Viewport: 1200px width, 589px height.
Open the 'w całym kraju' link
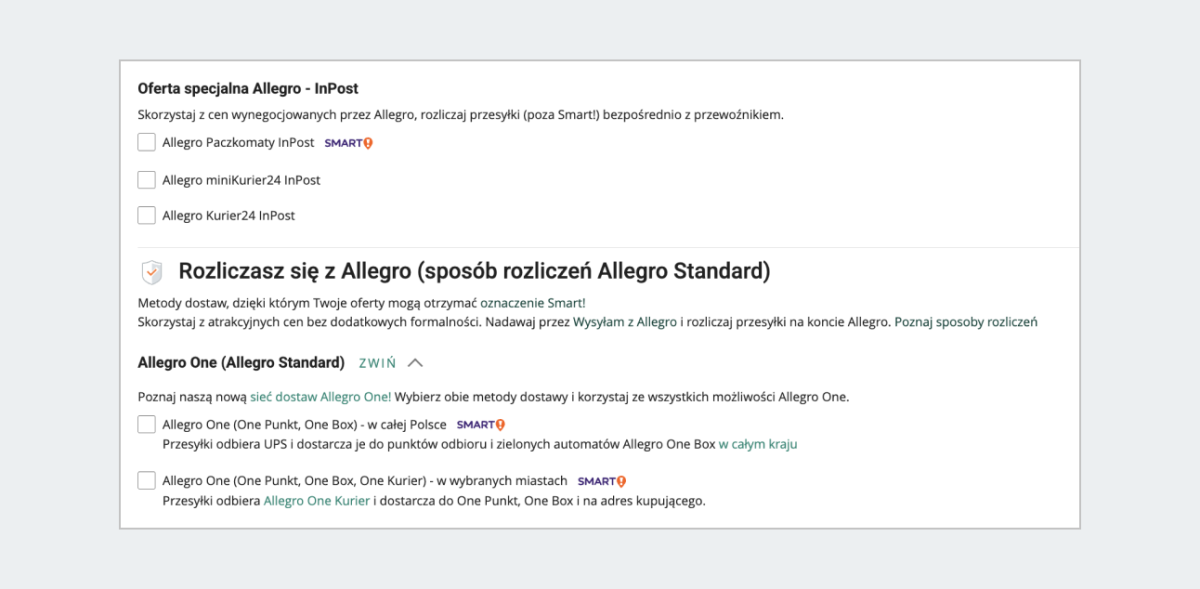[x=757, y=444]
